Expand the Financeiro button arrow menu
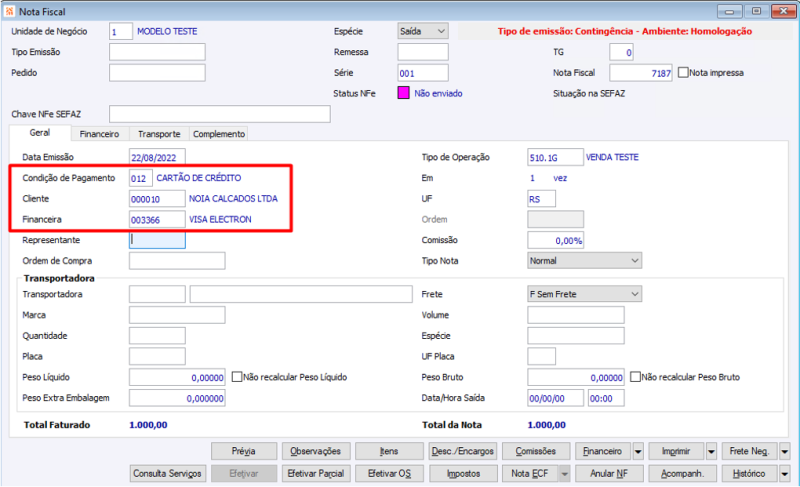800x487 pixels. [x=638, y=451]
